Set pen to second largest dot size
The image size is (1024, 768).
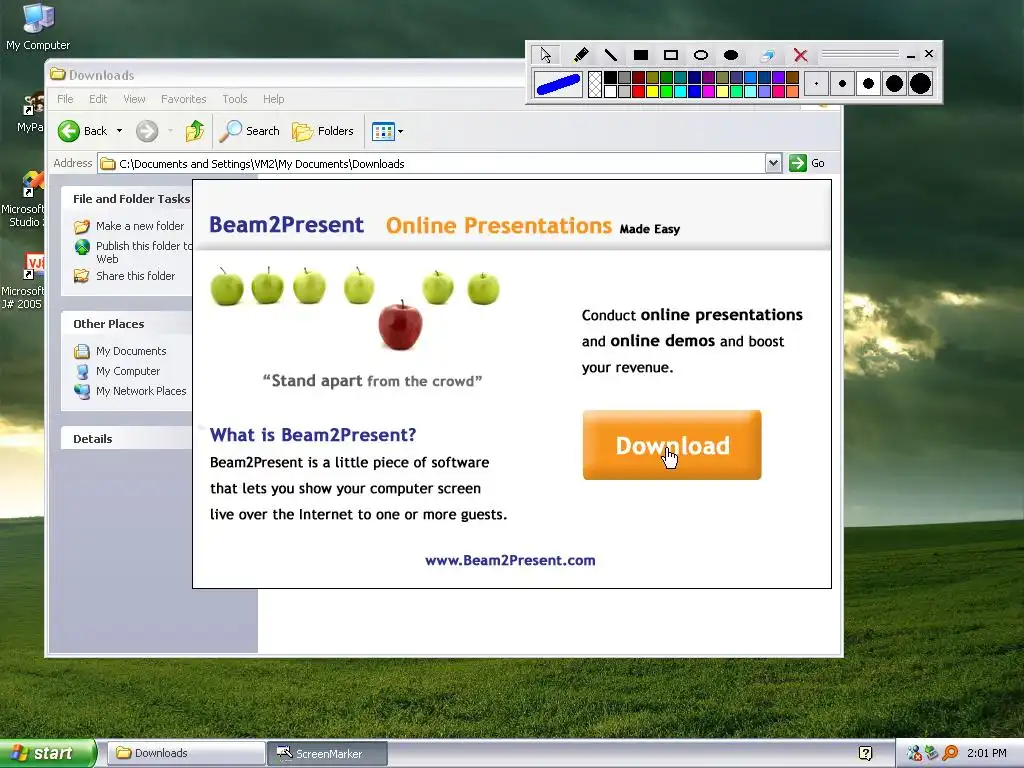coord(894,84)
